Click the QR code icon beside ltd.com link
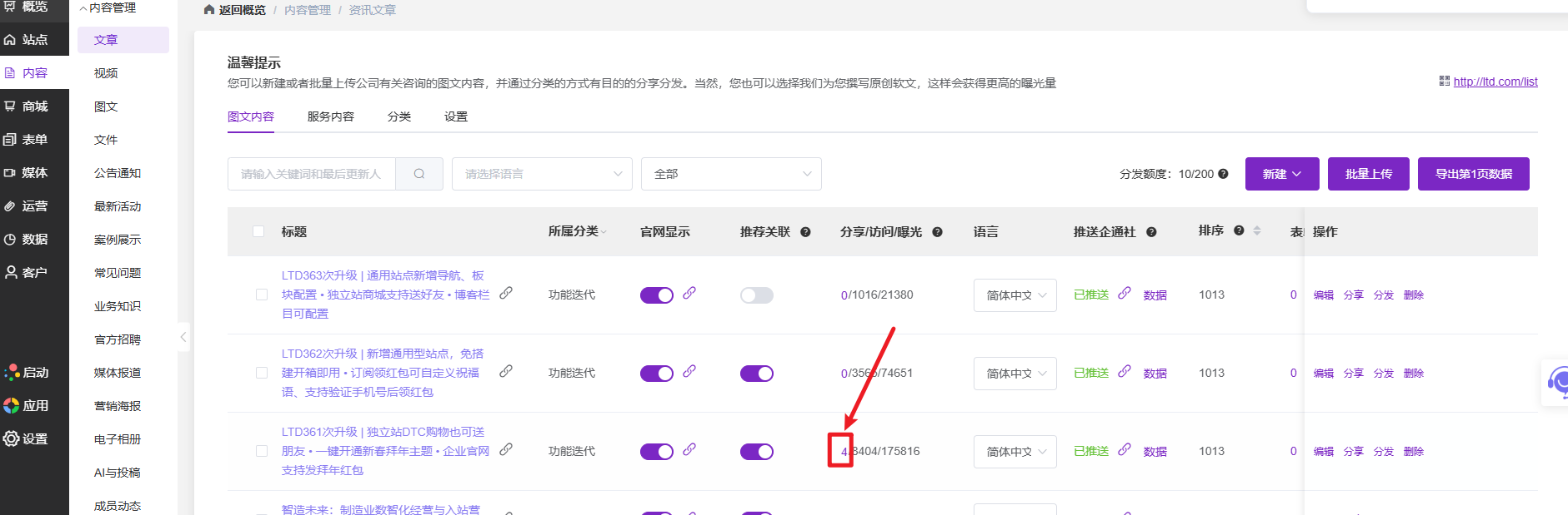The image size is (1568, 515). 1443,82
